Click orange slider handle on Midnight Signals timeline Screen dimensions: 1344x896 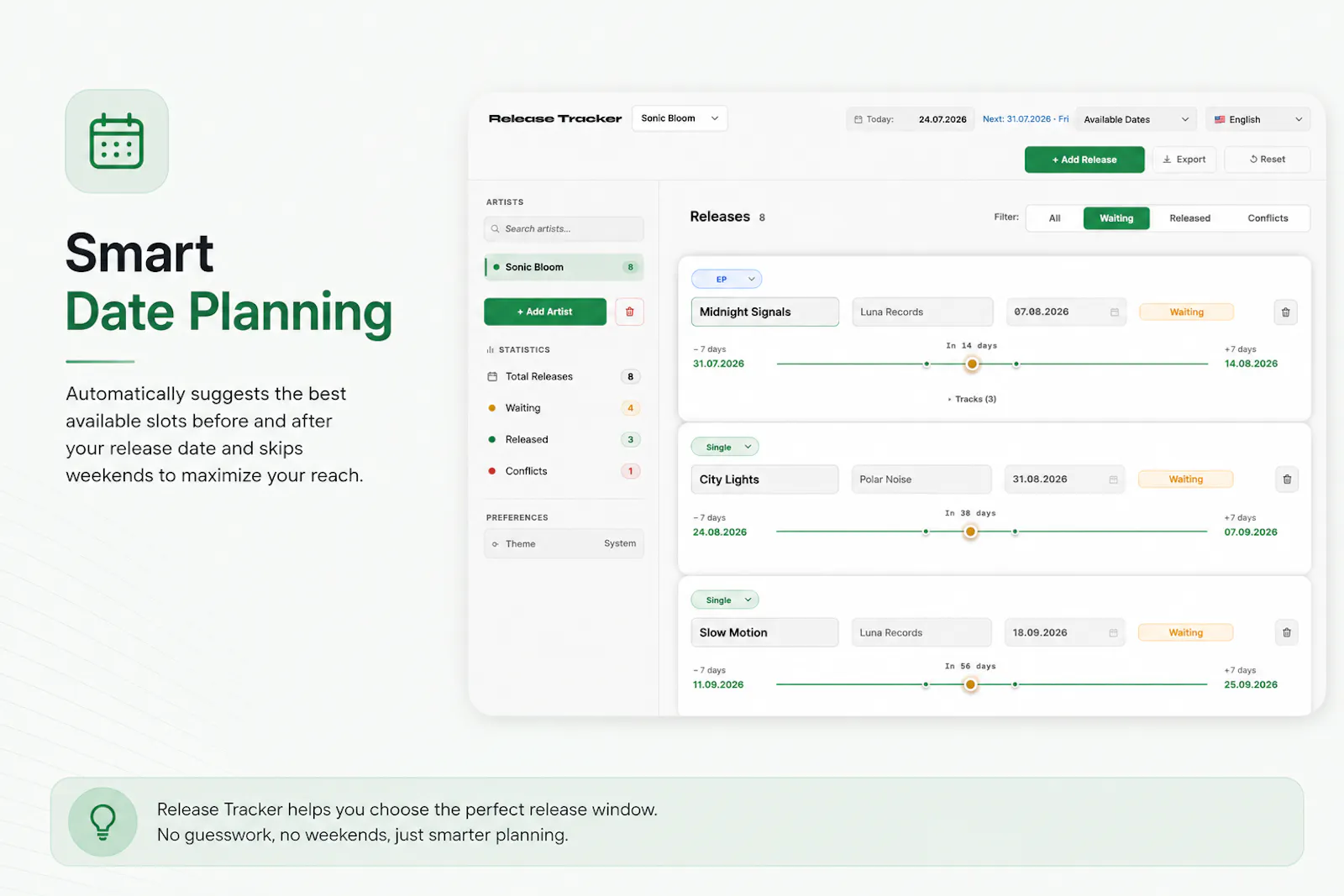click(x=972, y=364)
